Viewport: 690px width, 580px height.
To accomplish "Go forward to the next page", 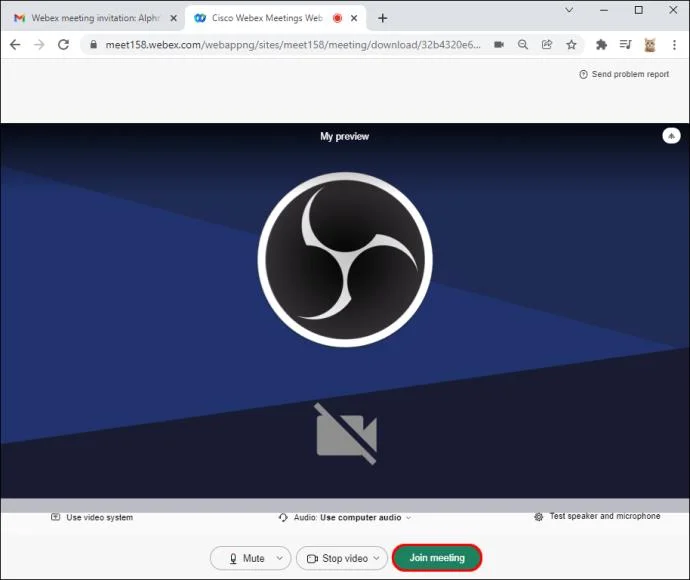I will [39, 44].
